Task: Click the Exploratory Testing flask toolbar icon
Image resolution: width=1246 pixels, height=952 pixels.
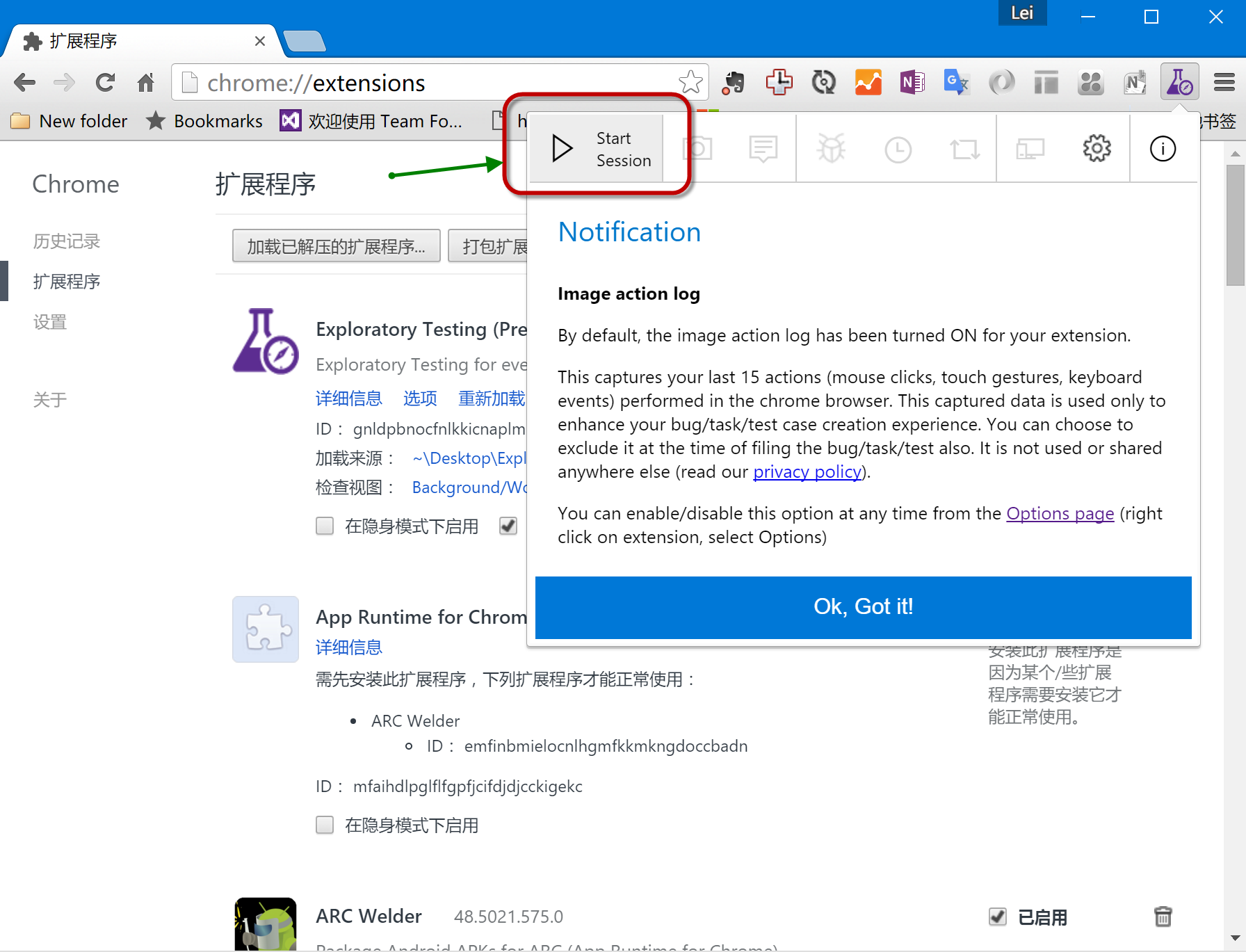Action: pyautogui.click(x=1179, y=82)
